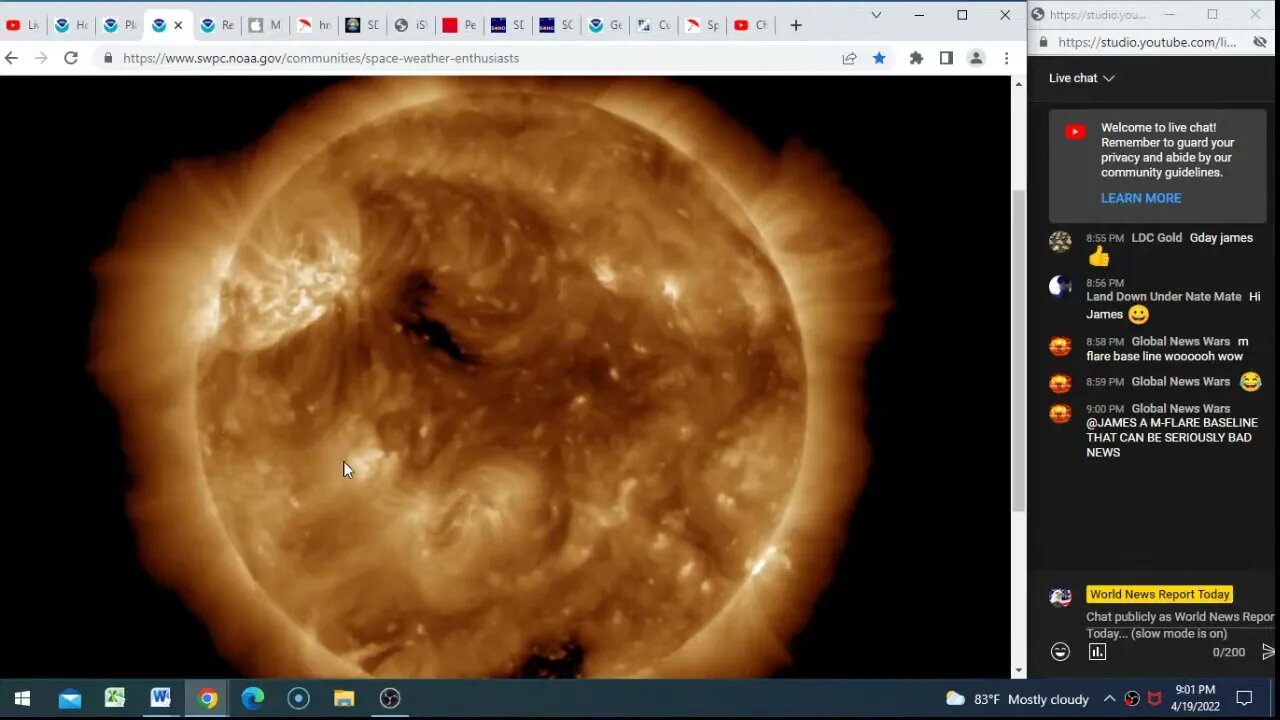
Task: Click the forward navigation arrow
Action: [41, 58]
